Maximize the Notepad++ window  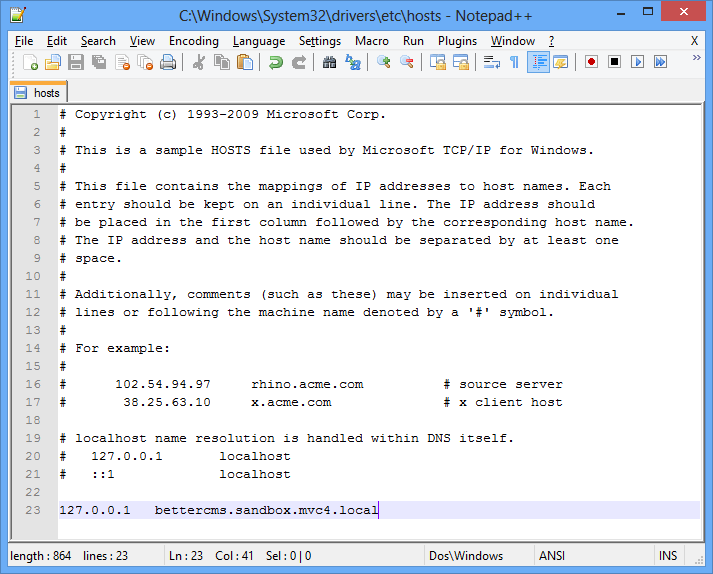[648, 12]
